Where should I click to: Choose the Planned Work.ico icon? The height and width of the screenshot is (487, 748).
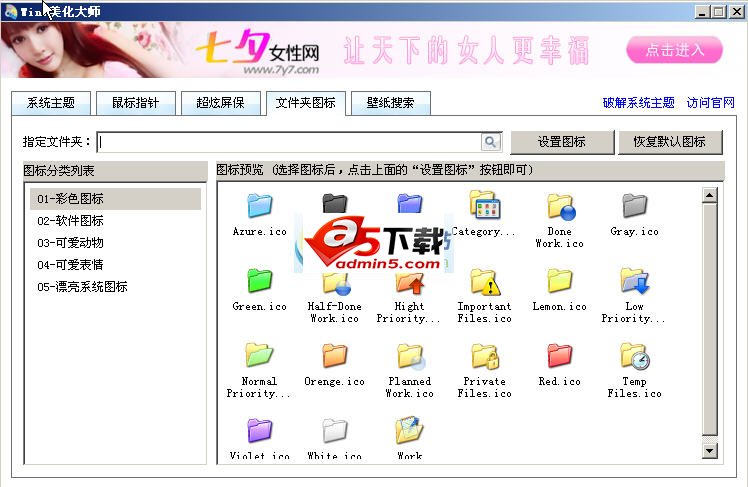tap(411, 356)
